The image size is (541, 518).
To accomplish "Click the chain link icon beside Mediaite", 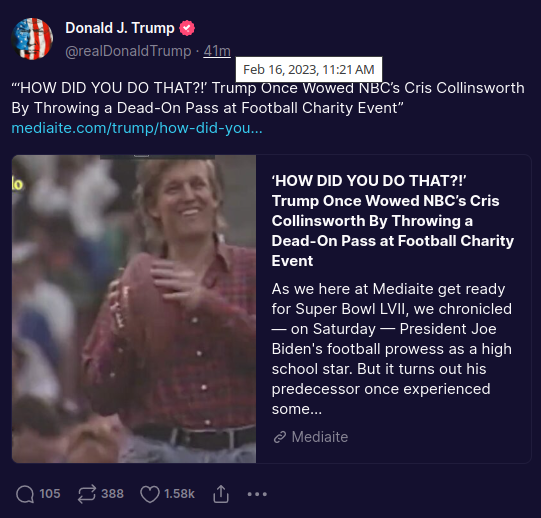I will (x=280, y=437).
